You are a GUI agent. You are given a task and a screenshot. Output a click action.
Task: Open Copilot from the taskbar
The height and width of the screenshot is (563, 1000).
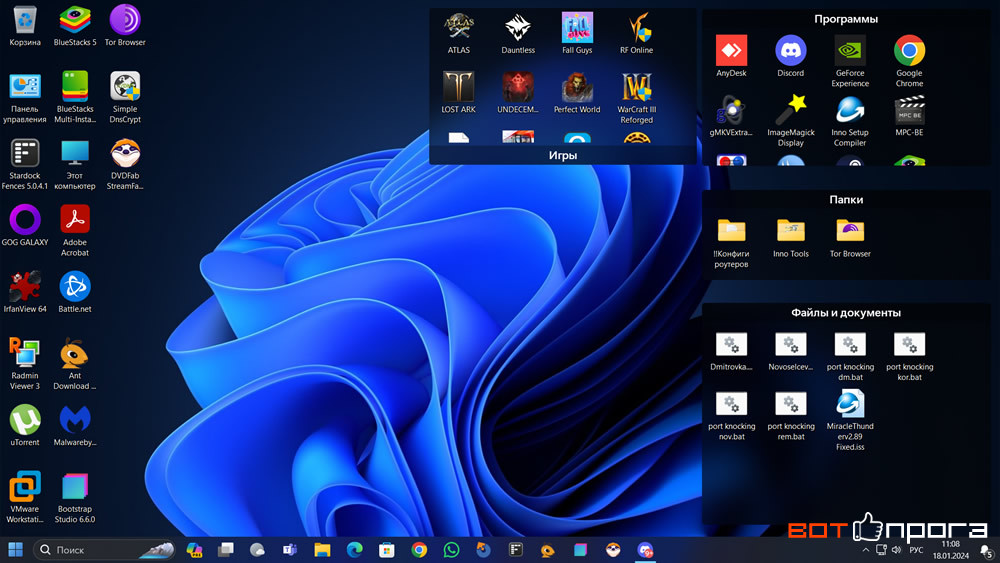(x=194, y=550)
